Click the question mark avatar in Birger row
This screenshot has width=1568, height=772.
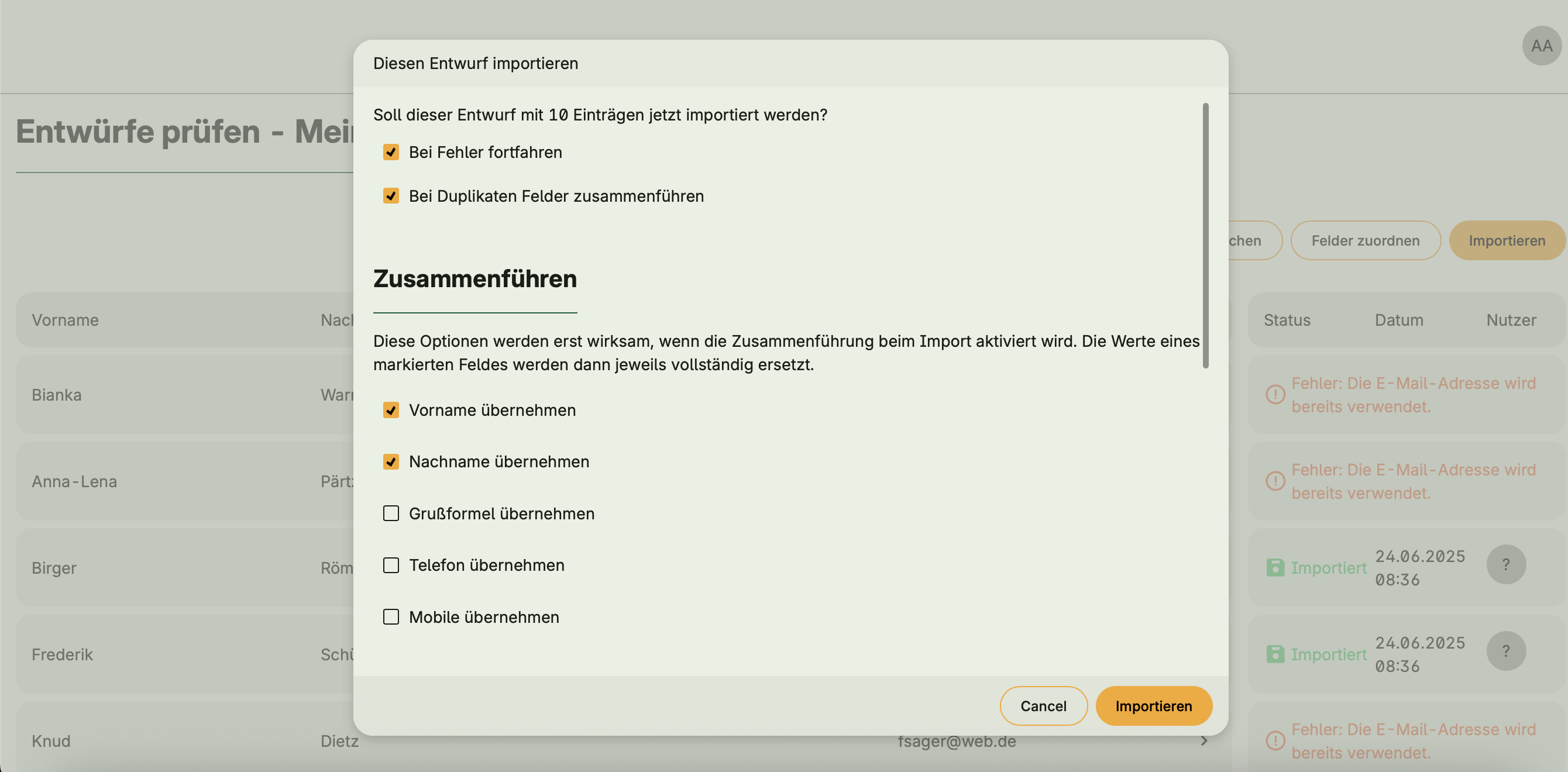tap(1505, 564)
